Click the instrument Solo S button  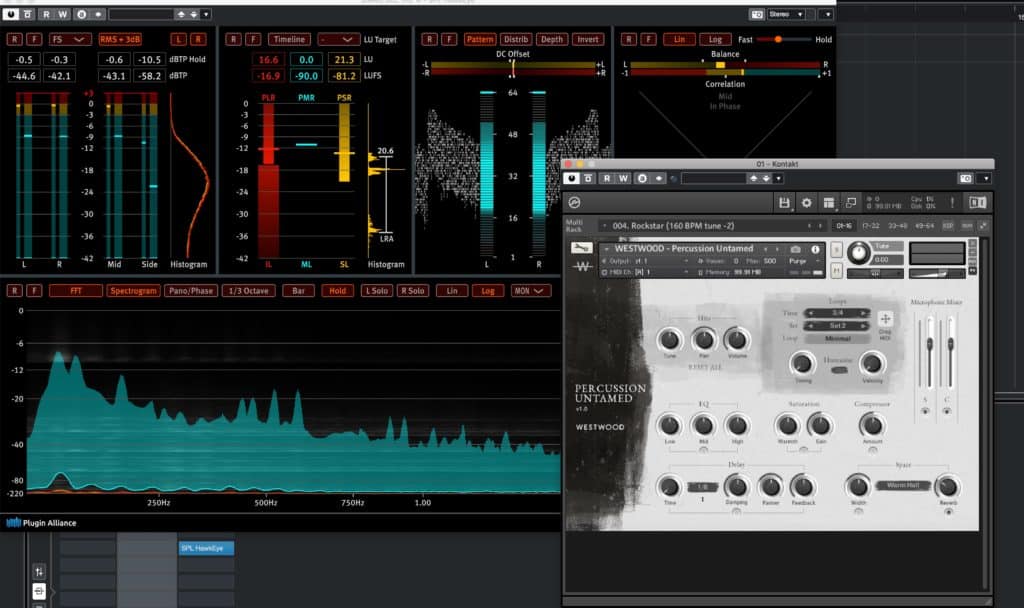click(x=836, y=249)
